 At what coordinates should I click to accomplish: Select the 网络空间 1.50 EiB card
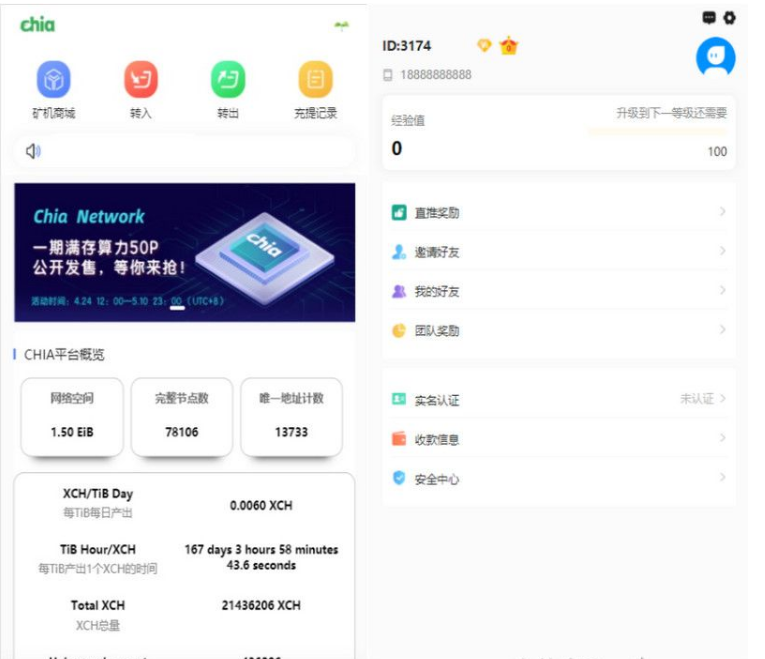[x=72, y=416]
